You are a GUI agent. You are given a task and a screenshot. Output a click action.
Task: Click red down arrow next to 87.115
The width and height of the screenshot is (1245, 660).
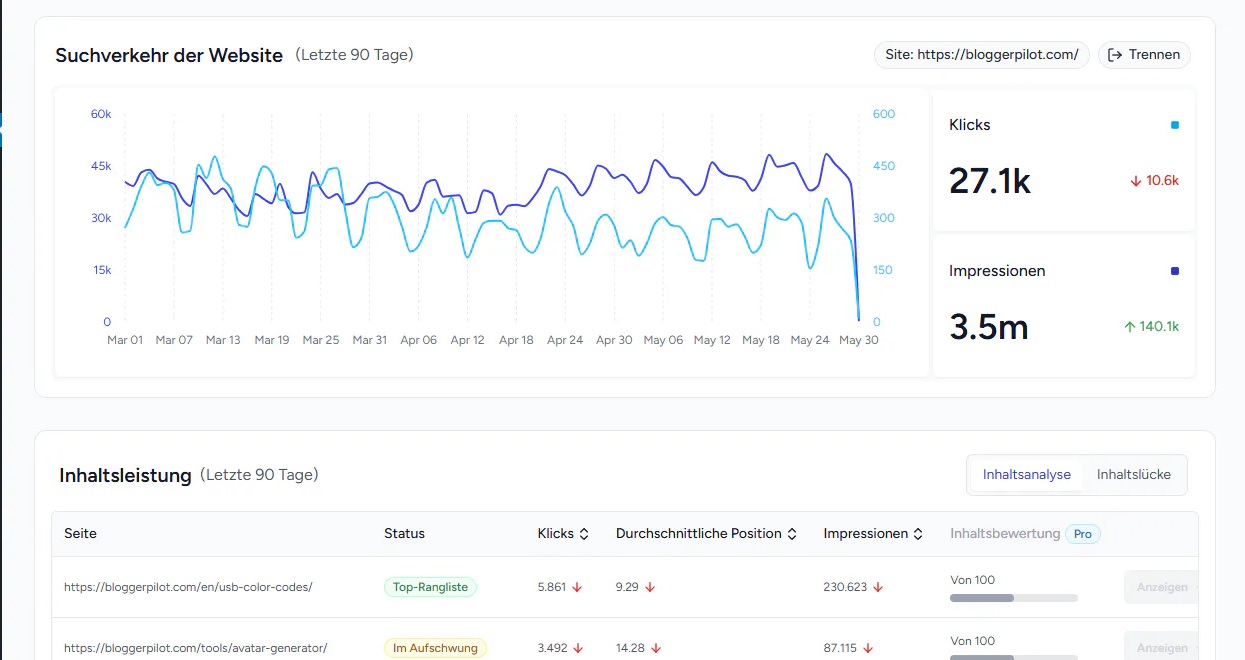(x=868, y=648)
